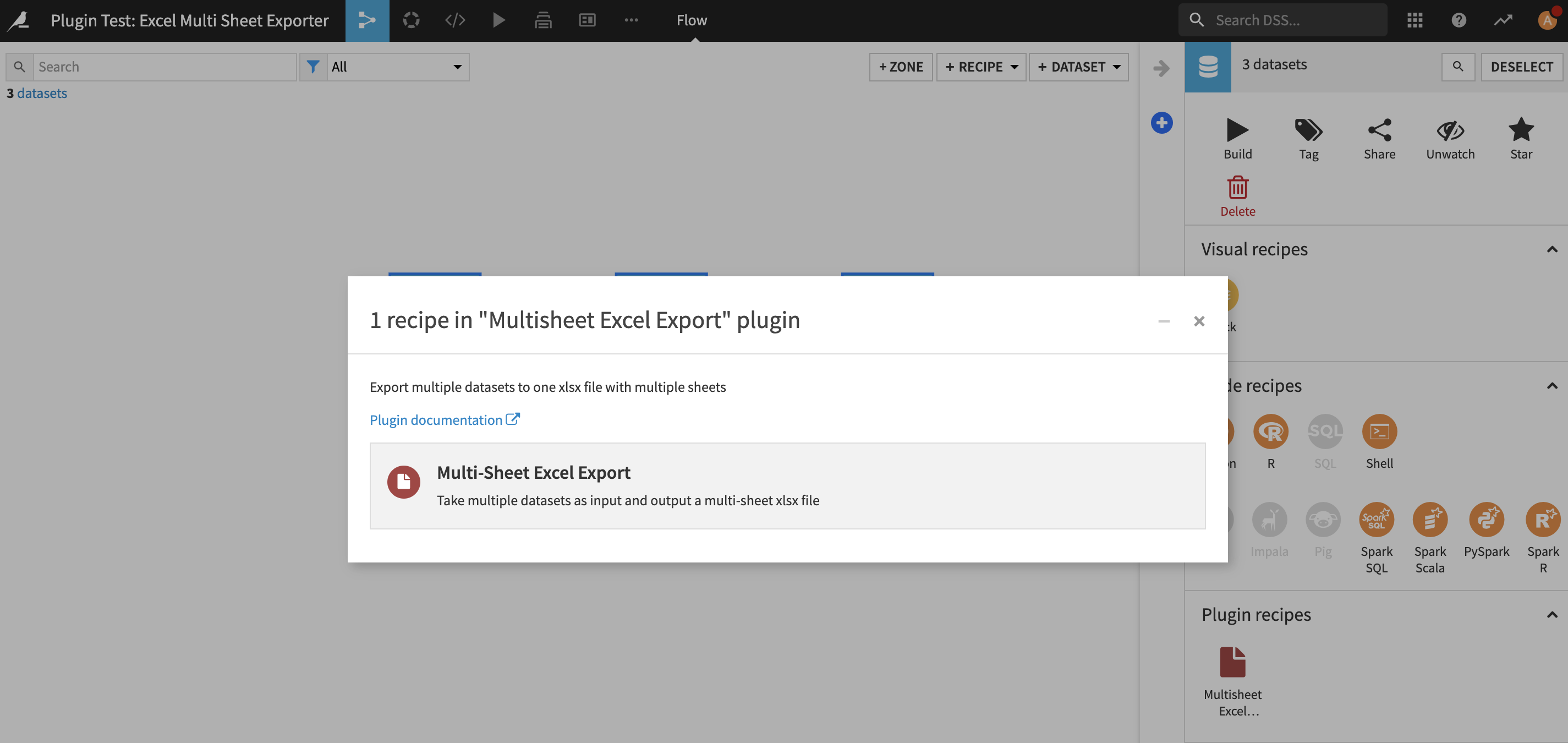Open the All filter dropdown
The image size is (1568, 743).
tap(397, 67)
